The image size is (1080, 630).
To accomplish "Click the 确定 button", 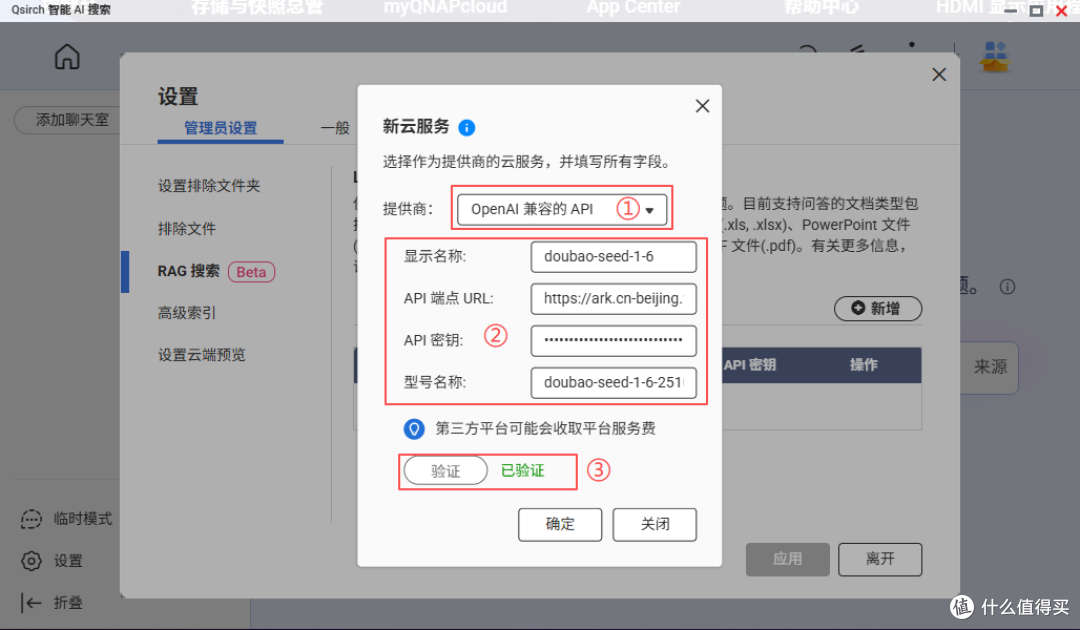I will (x=560, y=525).
